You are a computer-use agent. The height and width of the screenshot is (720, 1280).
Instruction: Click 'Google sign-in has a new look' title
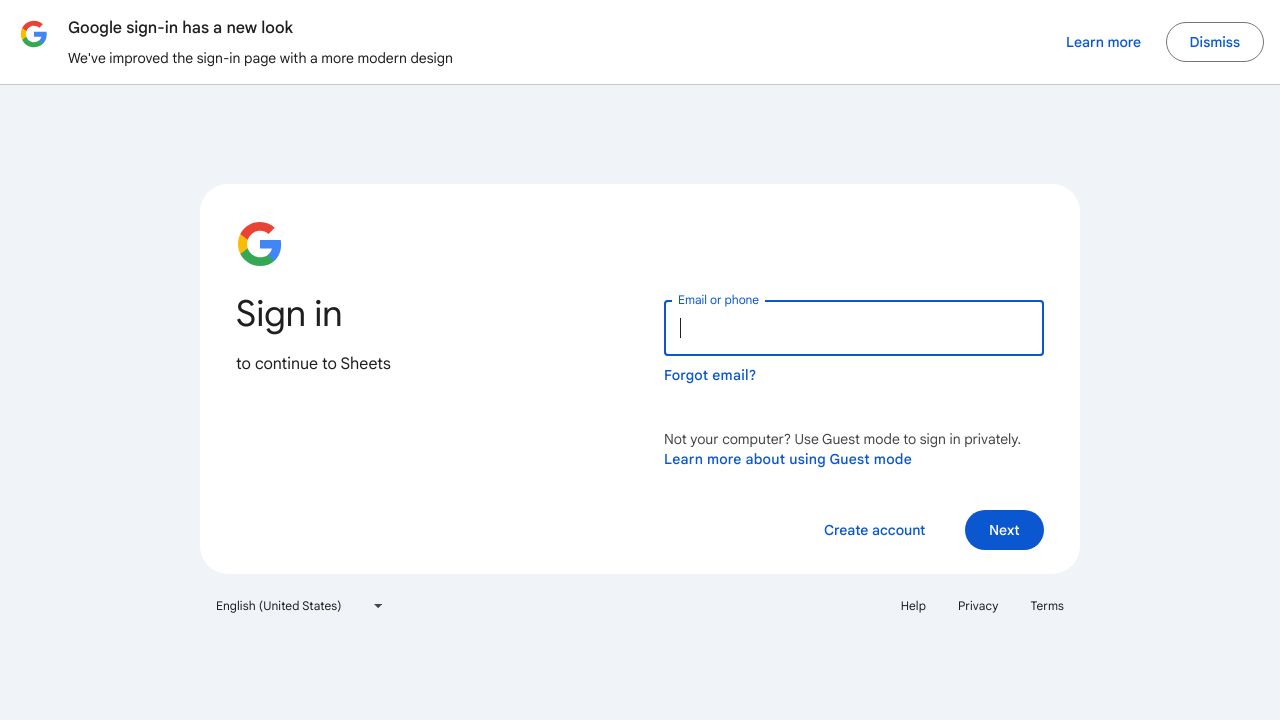(181, 27)
